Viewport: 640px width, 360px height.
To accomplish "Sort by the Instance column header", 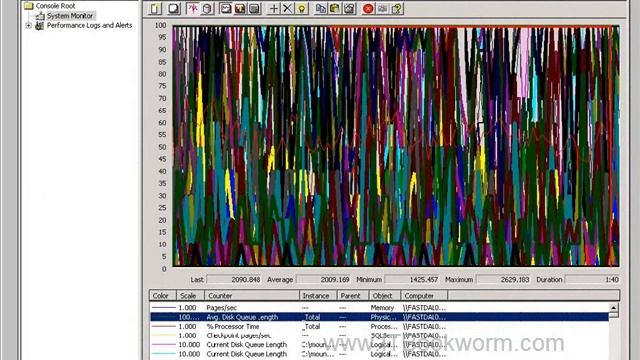I will pos(318,296).
